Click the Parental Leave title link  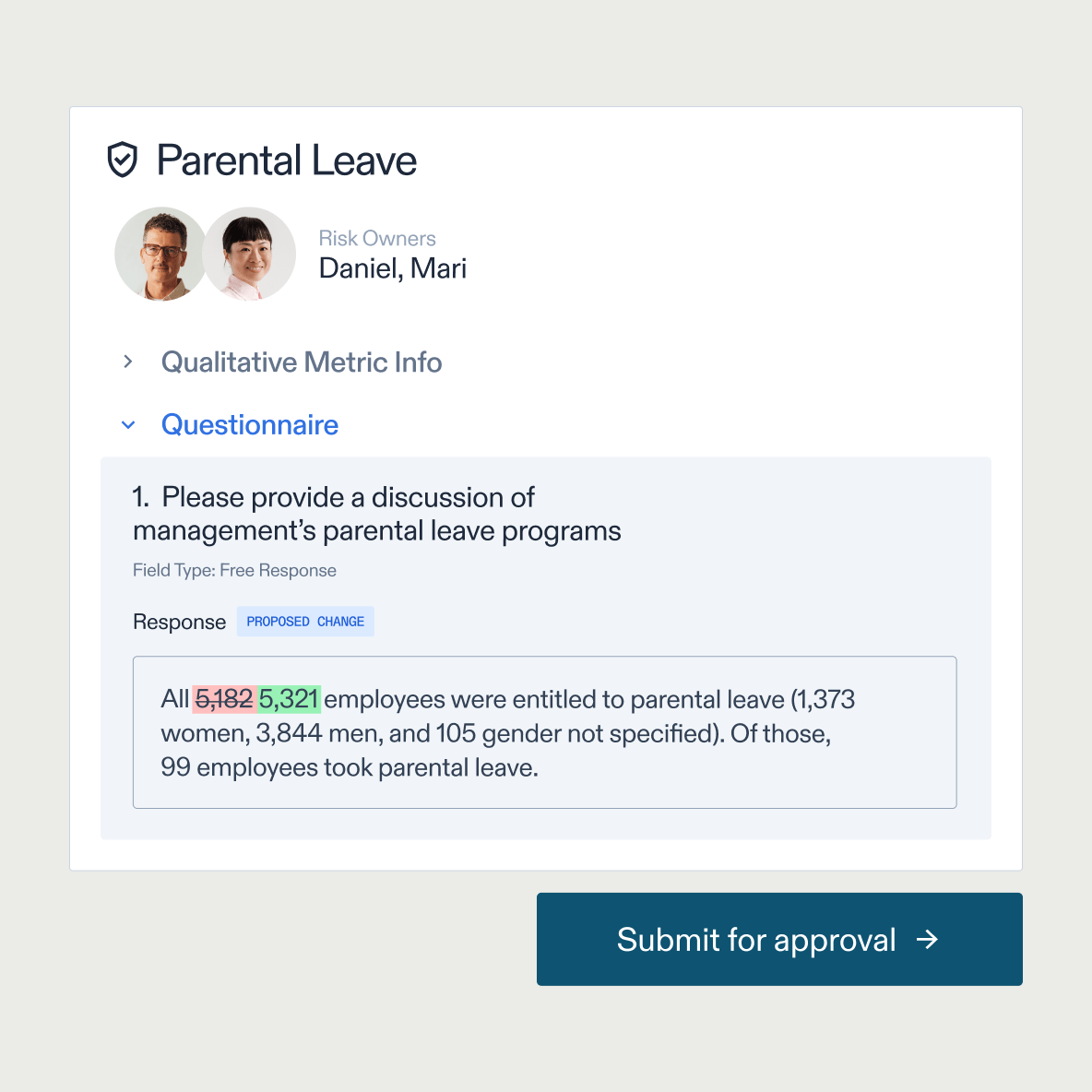[x=287, y=160]
